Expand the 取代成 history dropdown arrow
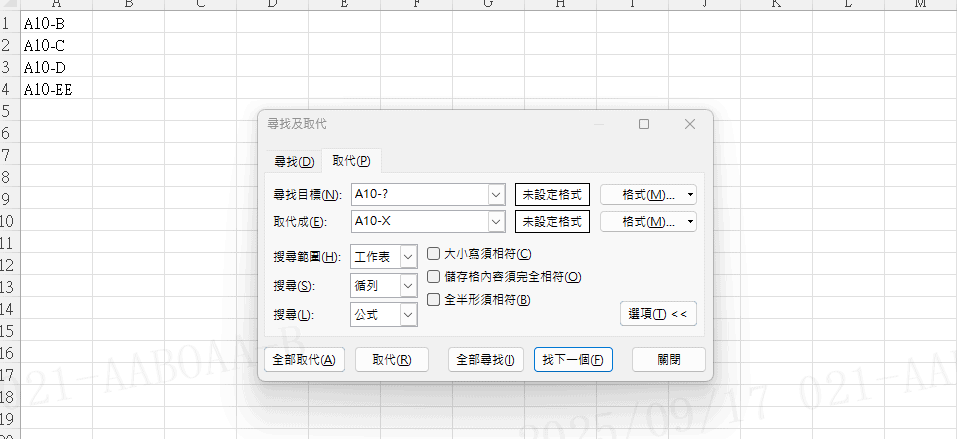The height and width of the screenshot is (439, 957). tap(496, 221)
